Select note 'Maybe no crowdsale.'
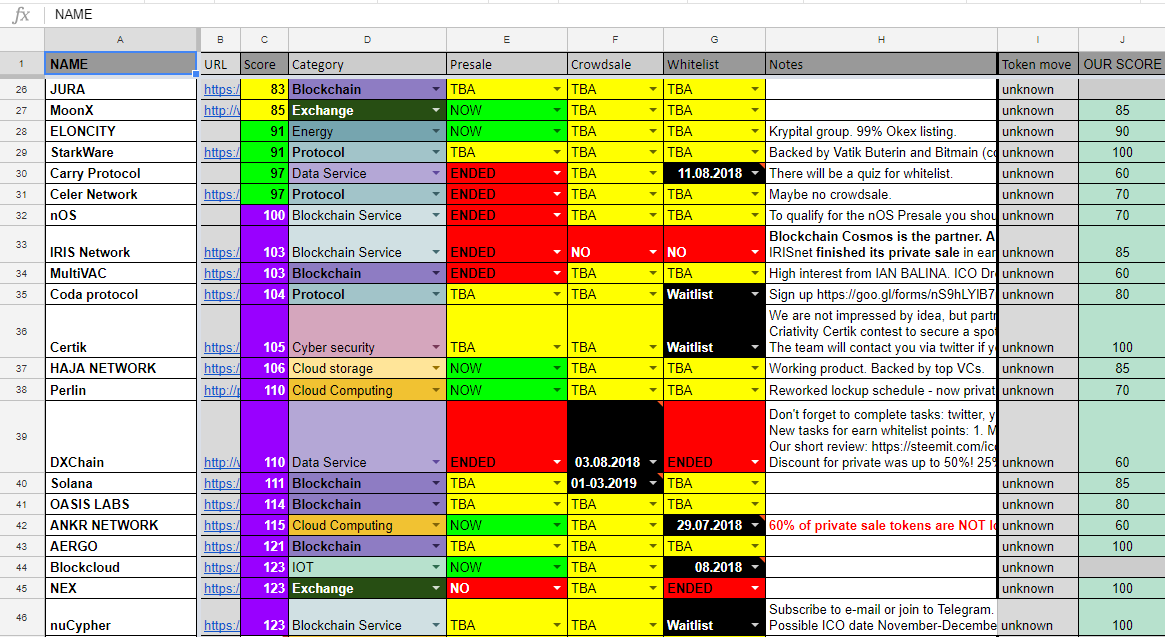The image size is (1165, 637). tap(881, 195)
